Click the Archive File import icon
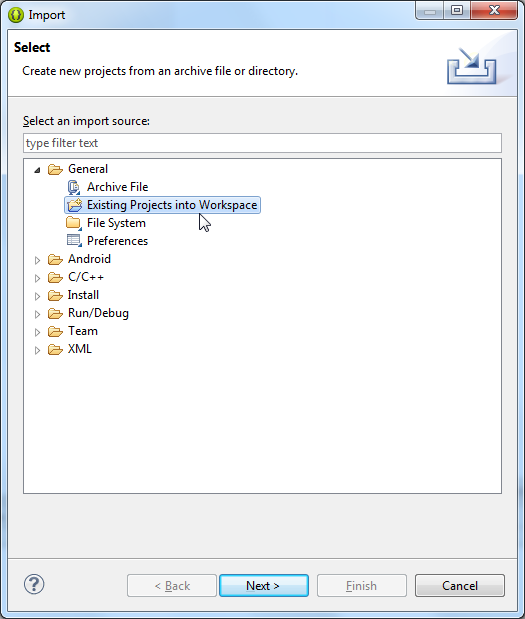The image size is (525, 619). pyautogui.click(x=74, y=187)
